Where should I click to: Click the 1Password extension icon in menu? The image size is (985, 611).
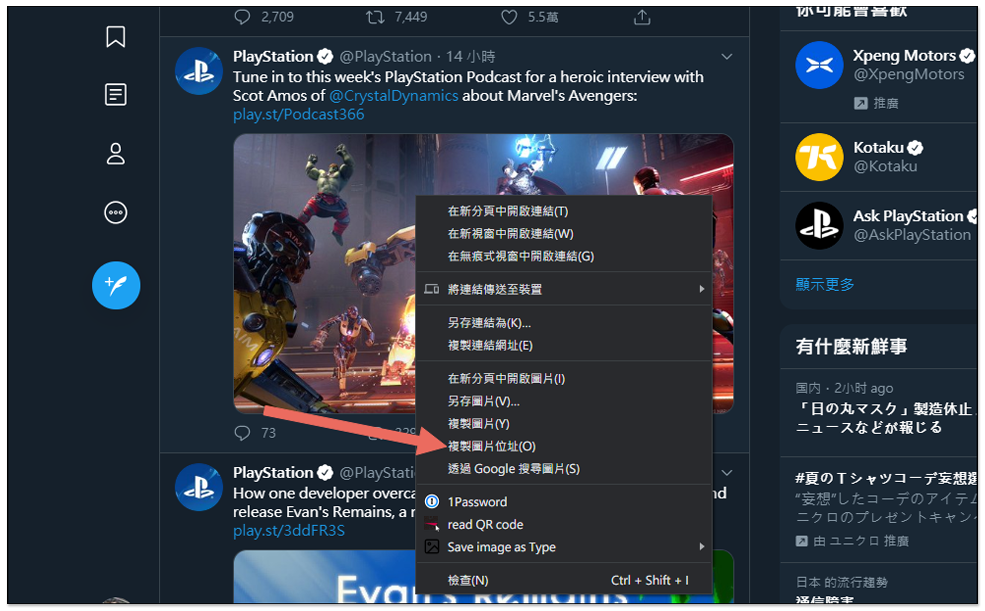(432, 502)
